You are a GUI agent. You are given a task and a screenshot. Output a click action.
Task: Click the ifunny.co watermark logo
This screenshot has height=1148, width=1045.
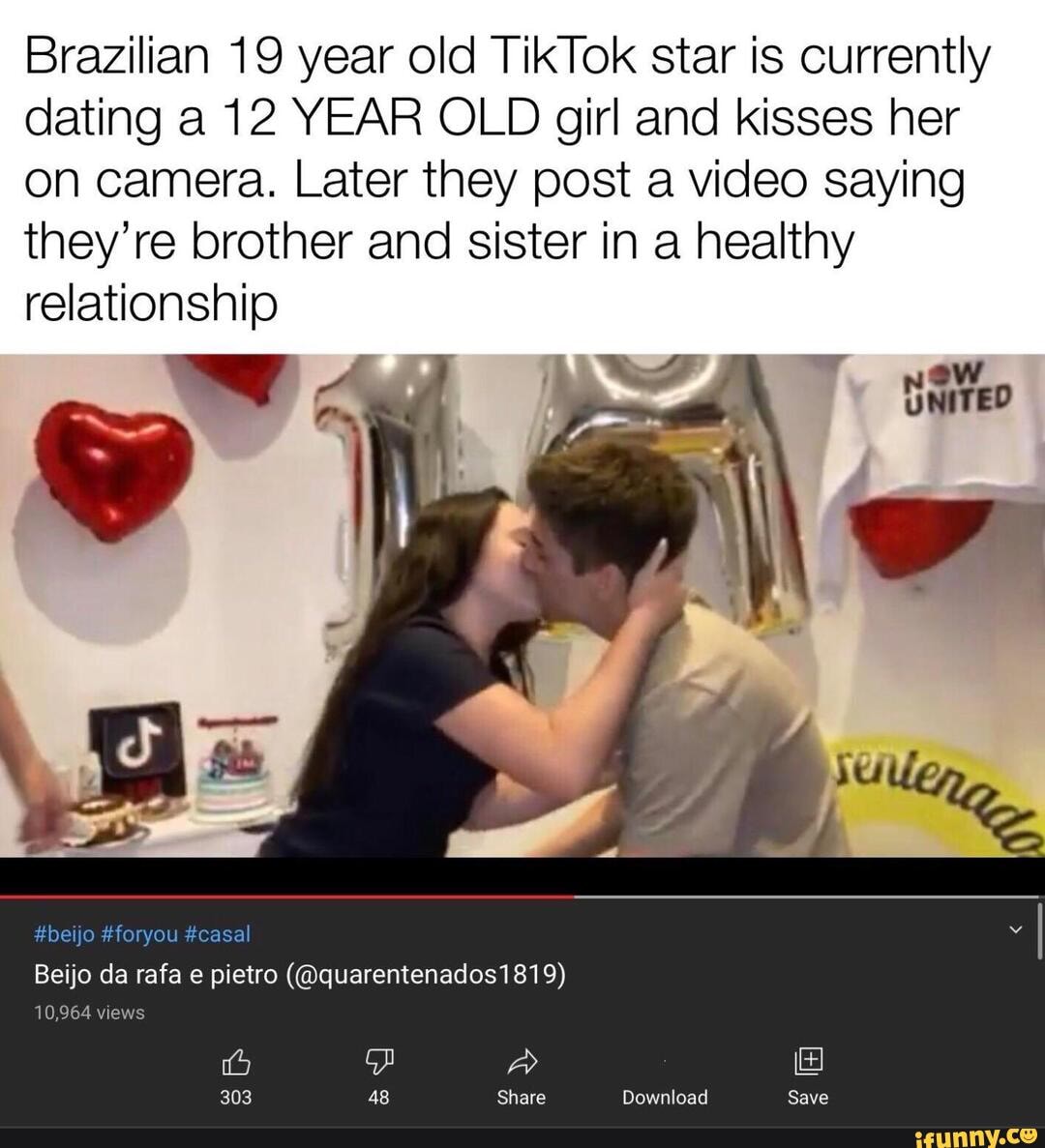[978, 1136]
